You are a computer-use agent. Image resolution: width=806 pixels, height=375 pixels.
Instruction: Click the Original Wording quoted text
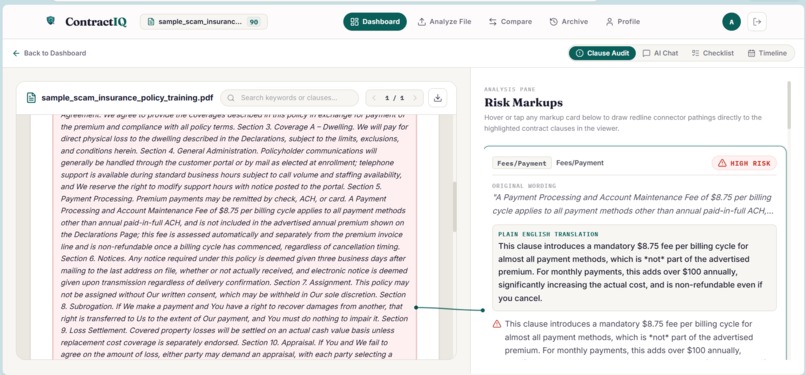[x=632, y=204]
